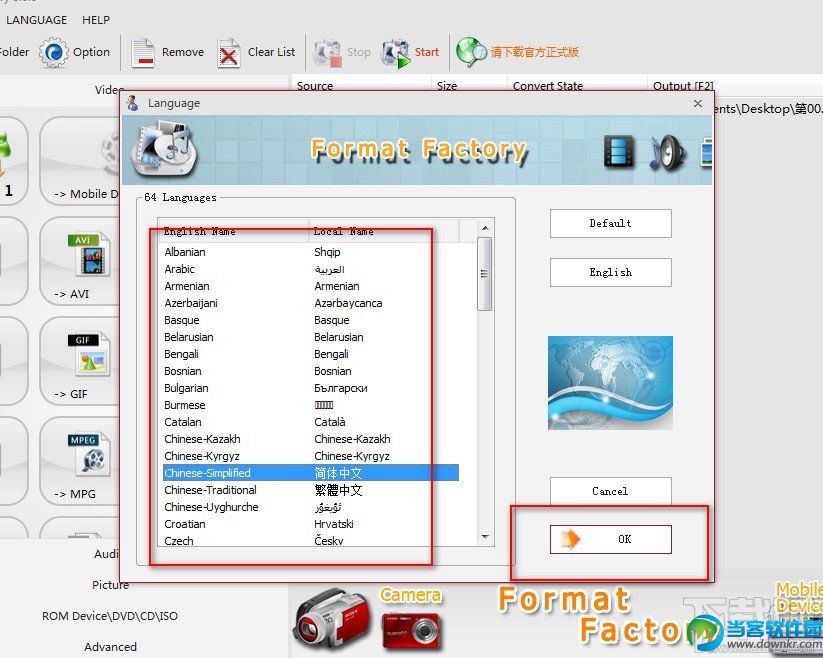823x658 pixels.
Task: Select the MPG format icon
Action: 90,454
